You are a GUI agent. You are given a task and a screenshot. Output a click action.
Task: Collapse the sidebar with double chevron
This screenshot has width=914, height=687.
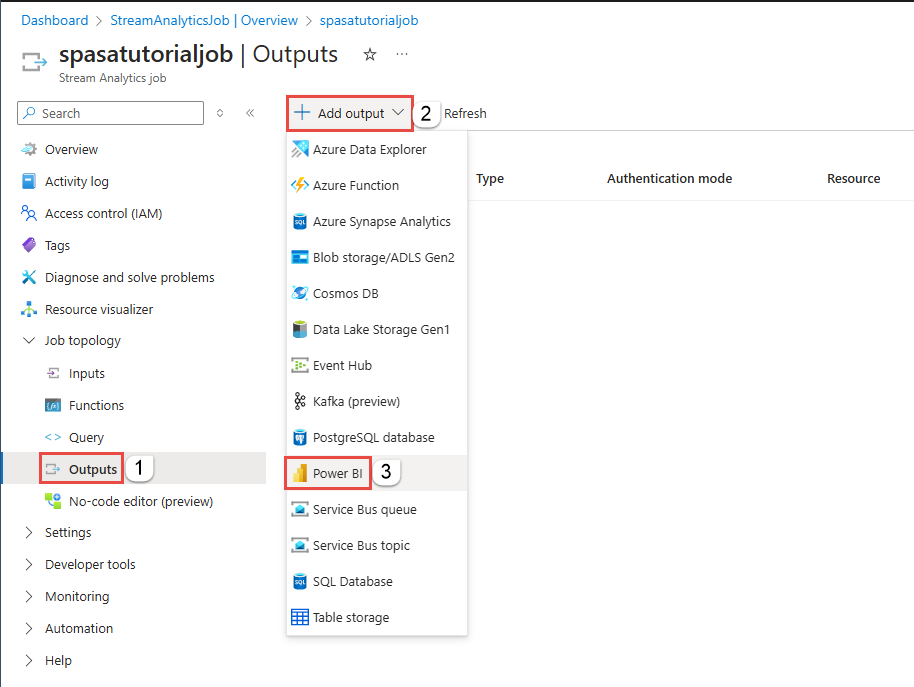[250, 113]
